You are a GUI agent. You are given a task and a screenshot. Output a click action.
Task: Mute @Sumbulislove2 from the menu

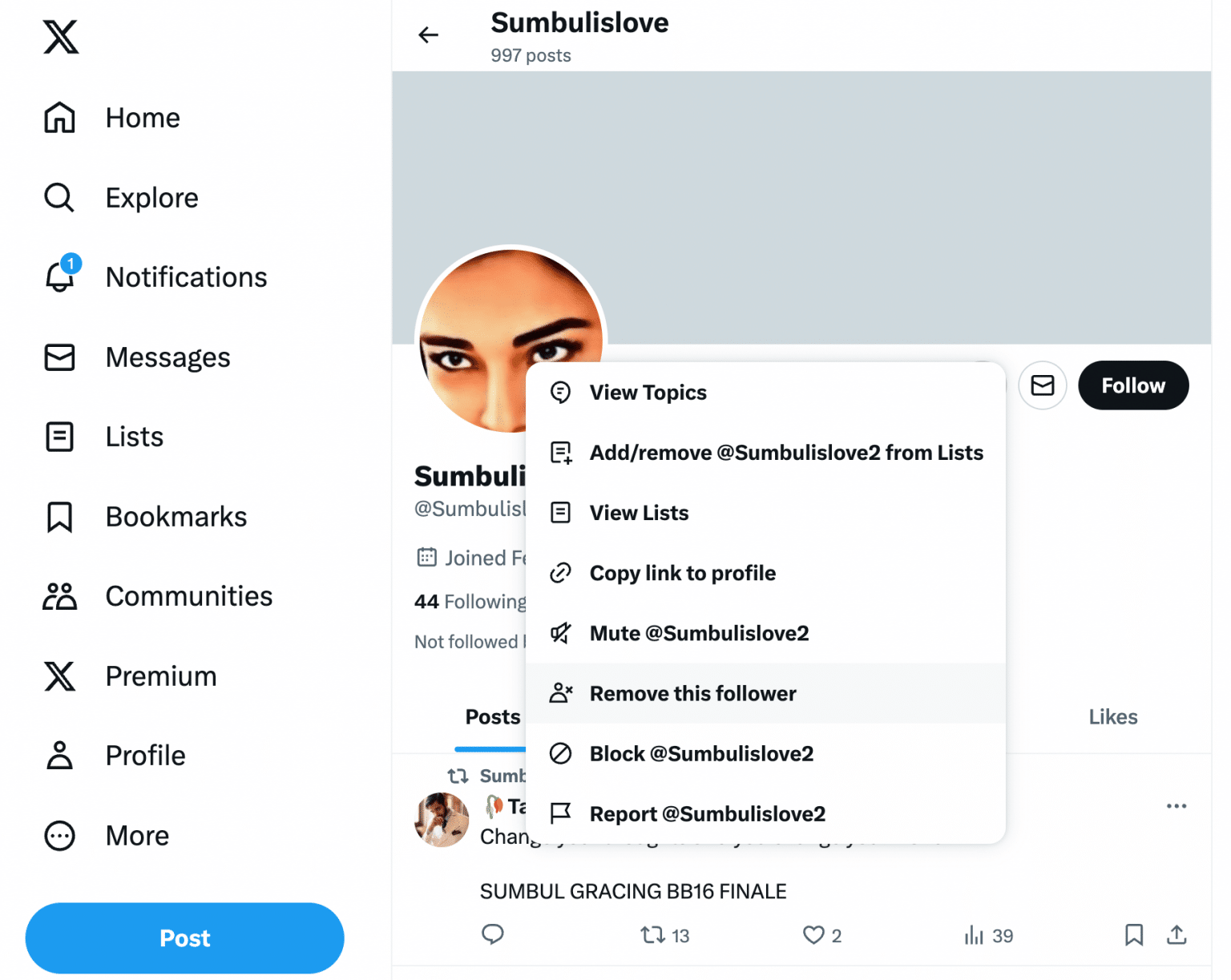(699, 633)
